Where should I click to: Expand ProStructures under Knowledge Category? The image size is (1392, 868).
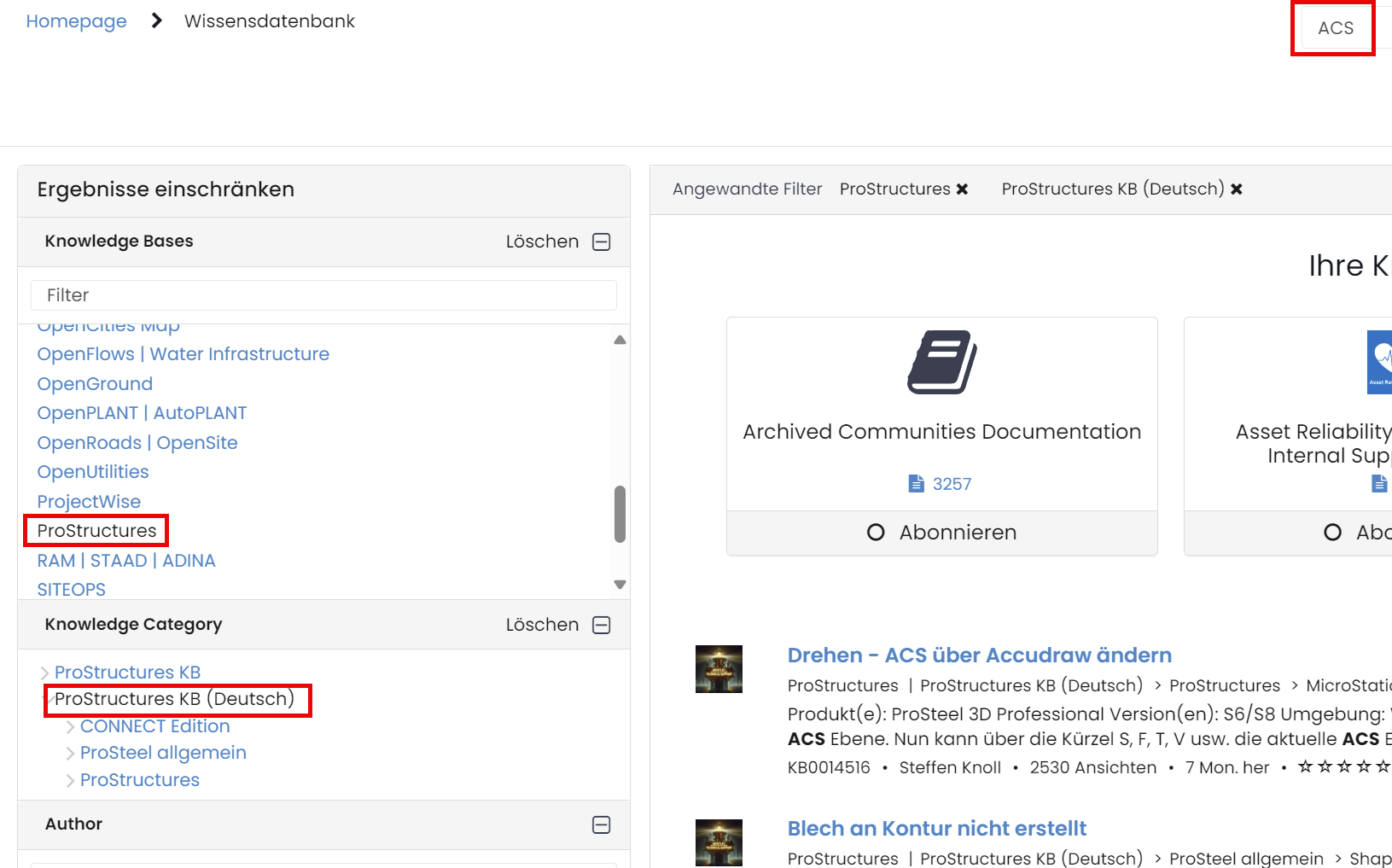click(70, 779)
